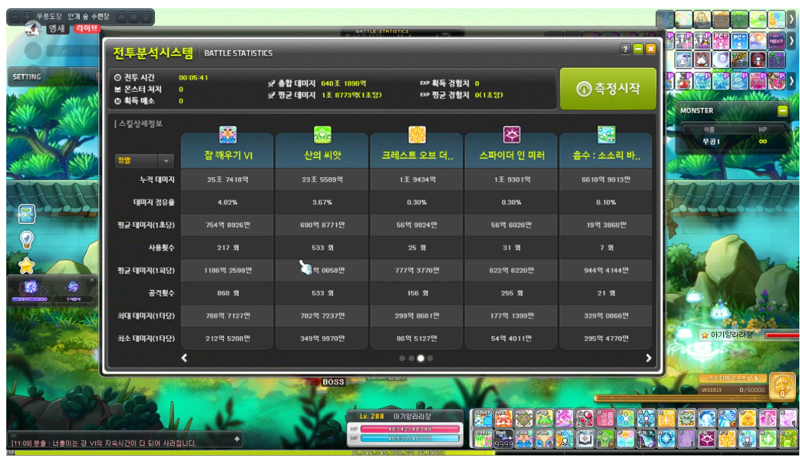Expand chat window with plus button
Viewport: 800px width, 466px height.
pyautogui.click(x=237, y=438)
